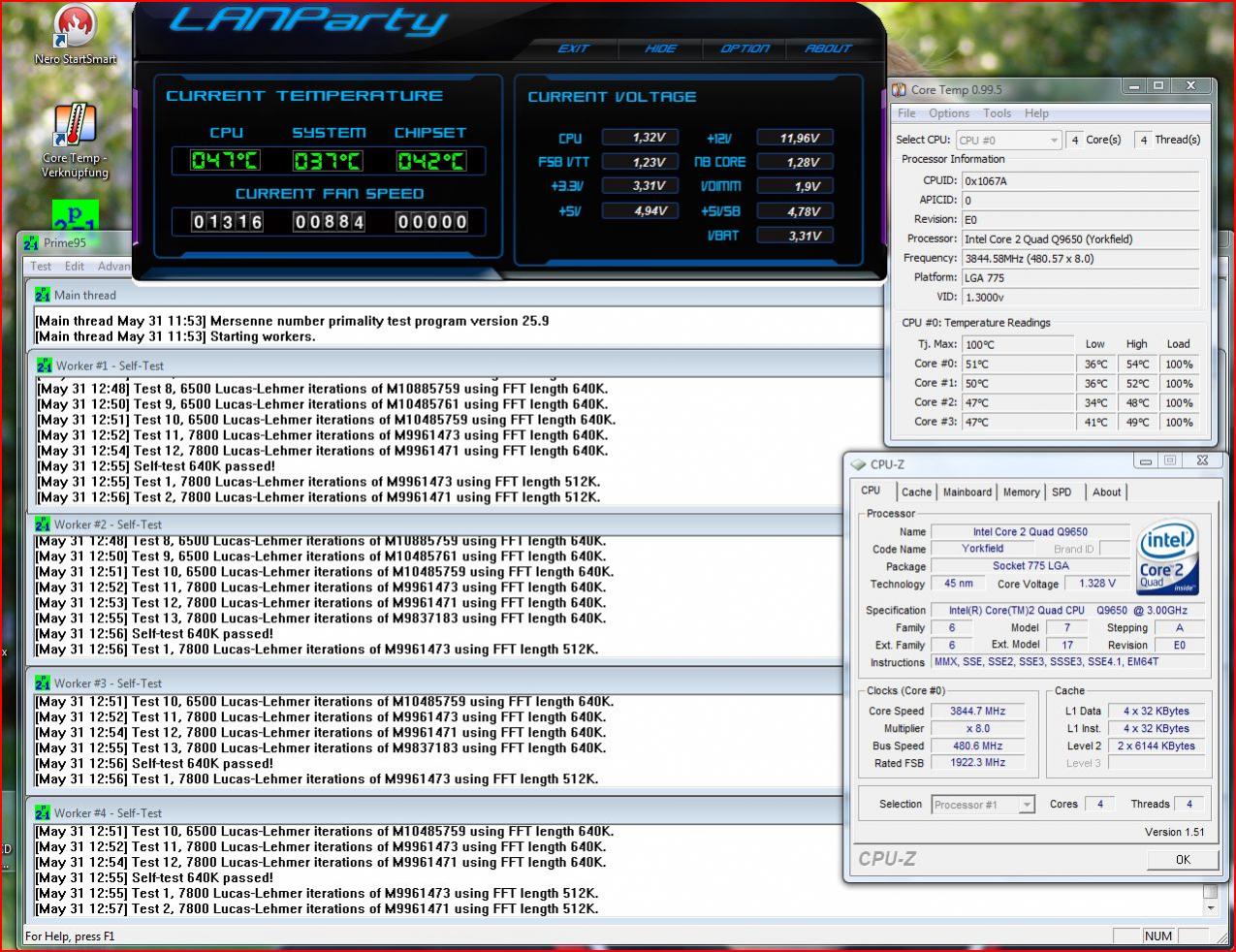Click the CPU voltage value 1,32V
This screenshot has width=1236, height=952.
[640, 138]
